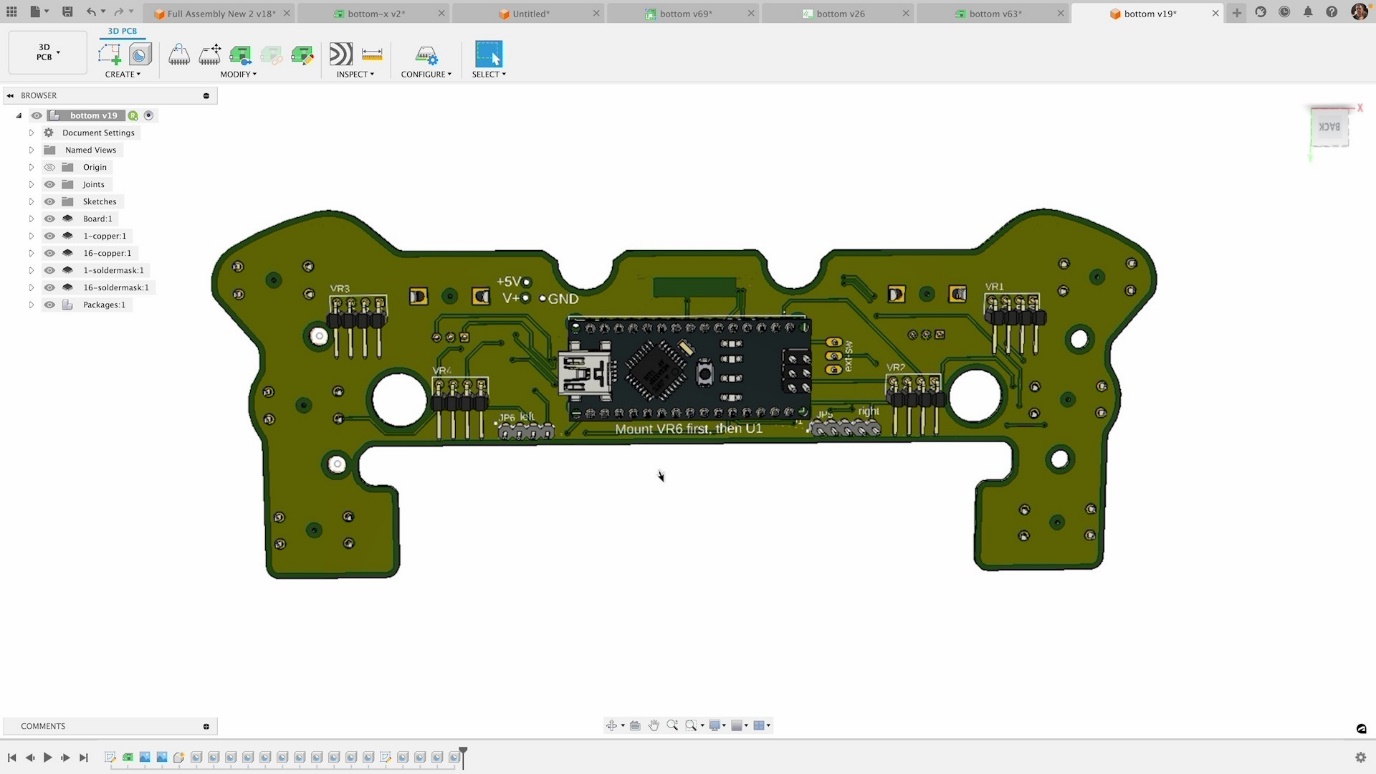Click the Zoom magnifier icon in navigation bar

click(672, 725)
